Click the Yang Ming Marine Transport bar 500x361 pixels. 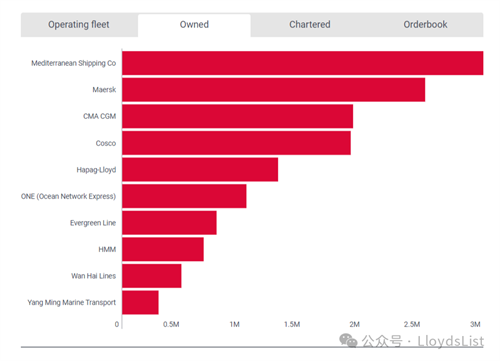(140, 303)
